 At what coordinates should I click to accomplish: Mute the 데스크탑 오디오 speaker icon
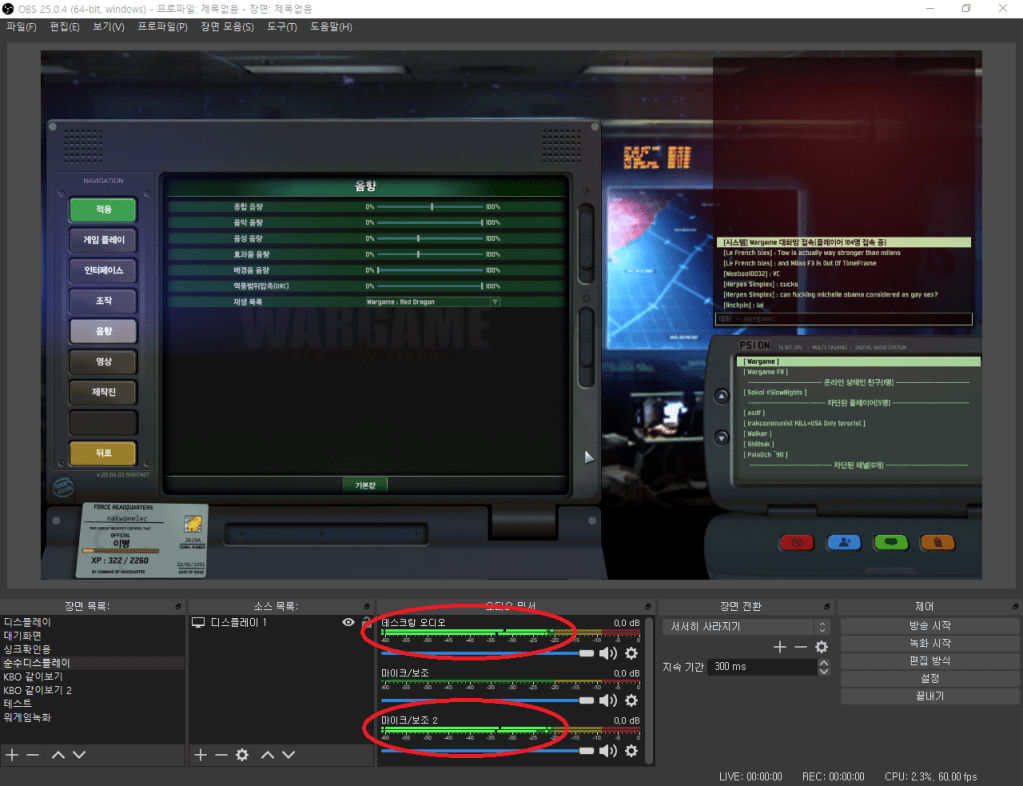point(608,653)
